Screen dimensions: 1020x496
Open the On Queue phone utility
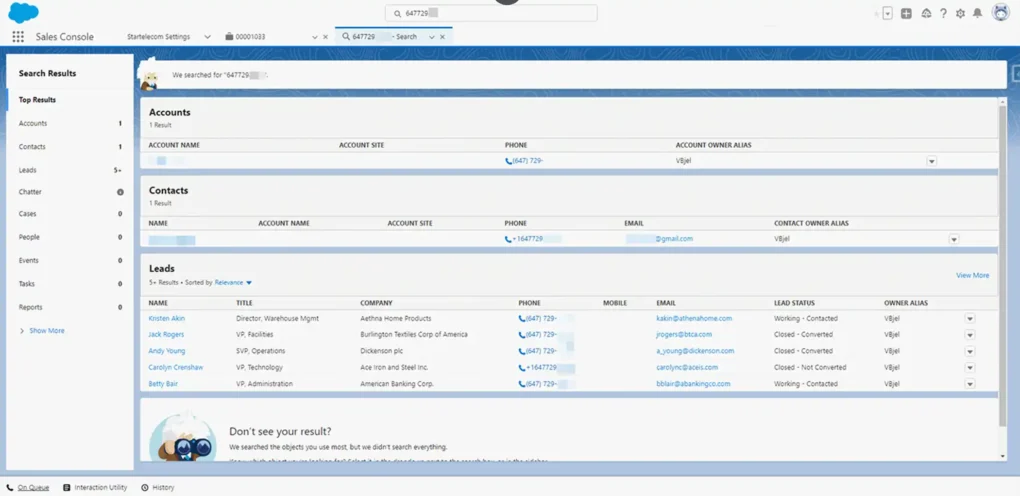(28, 488)
